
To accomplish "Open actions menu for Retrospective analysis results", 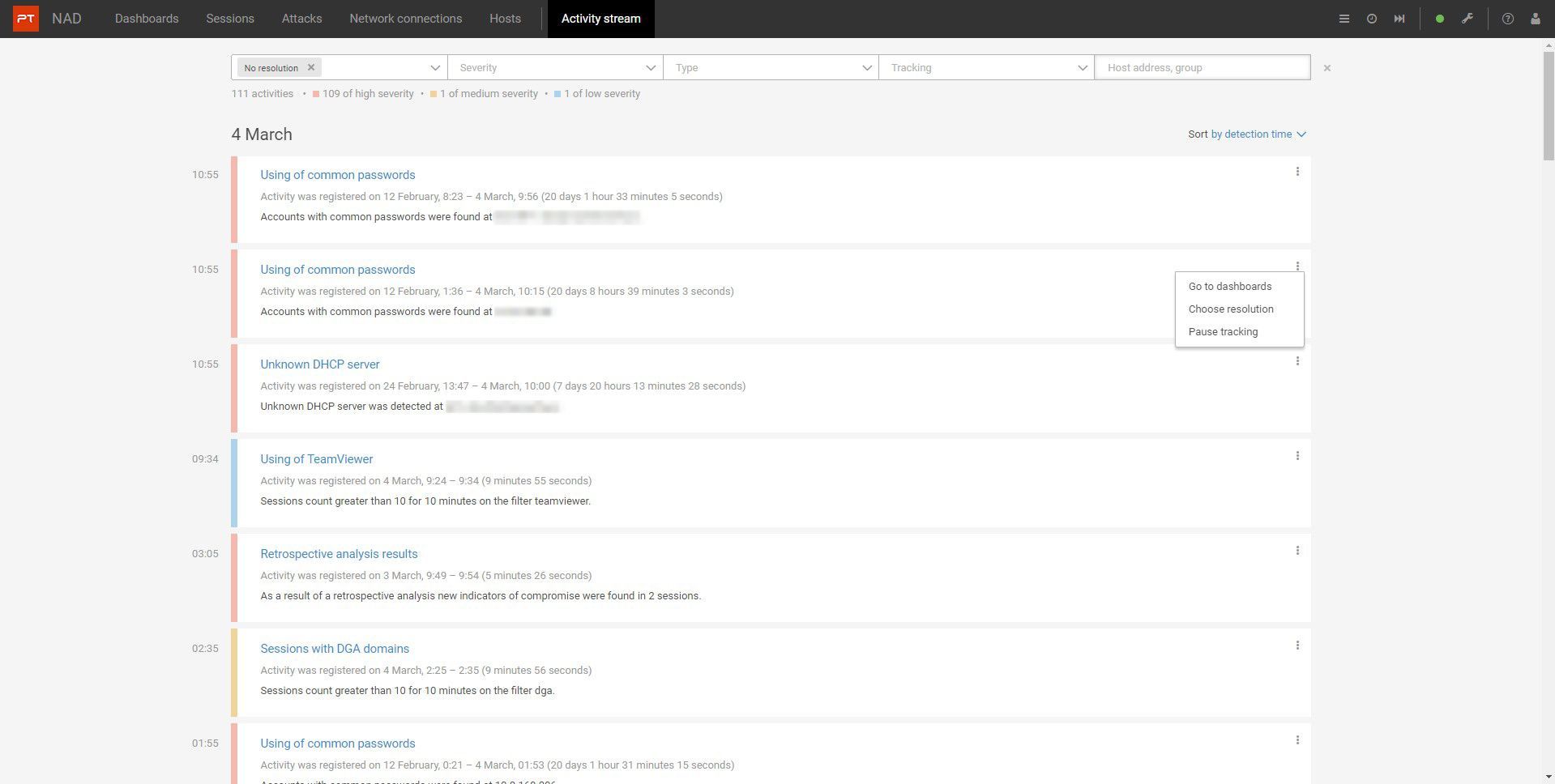I will [x=1297, y=551].
